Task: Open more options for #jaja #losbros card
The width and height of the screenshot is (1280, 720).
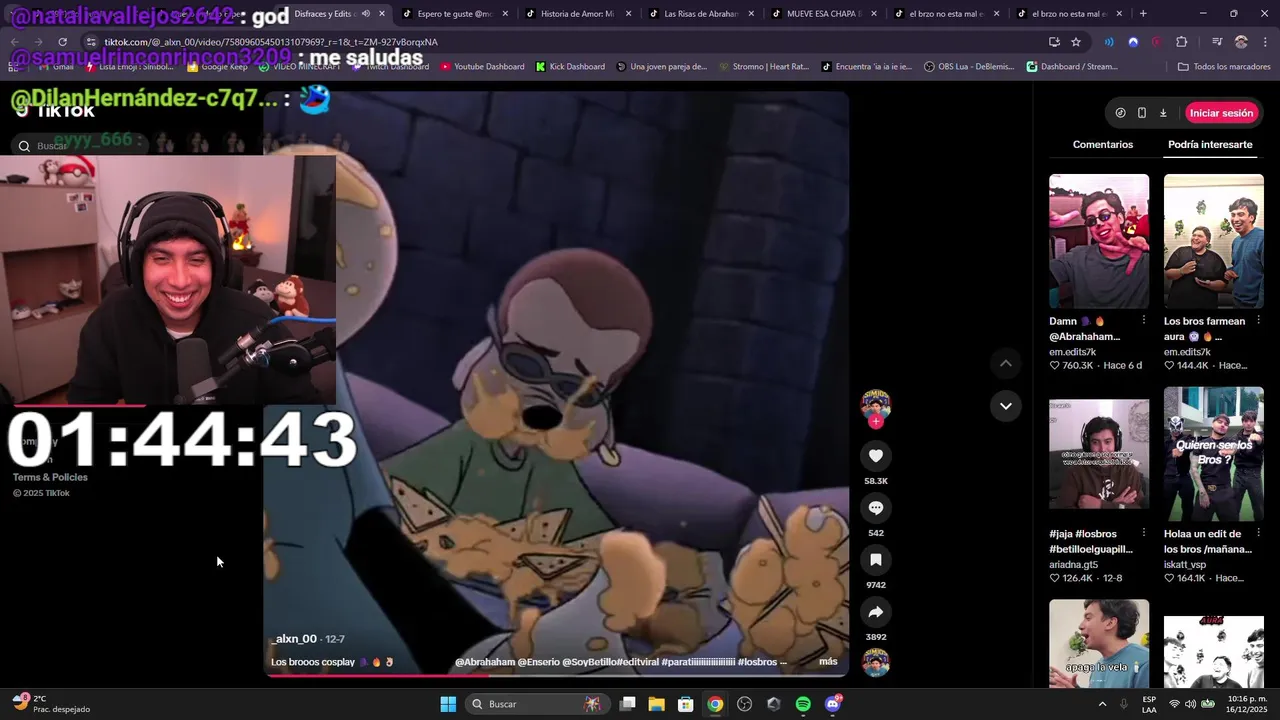Action: click(x=1143, y=533)
